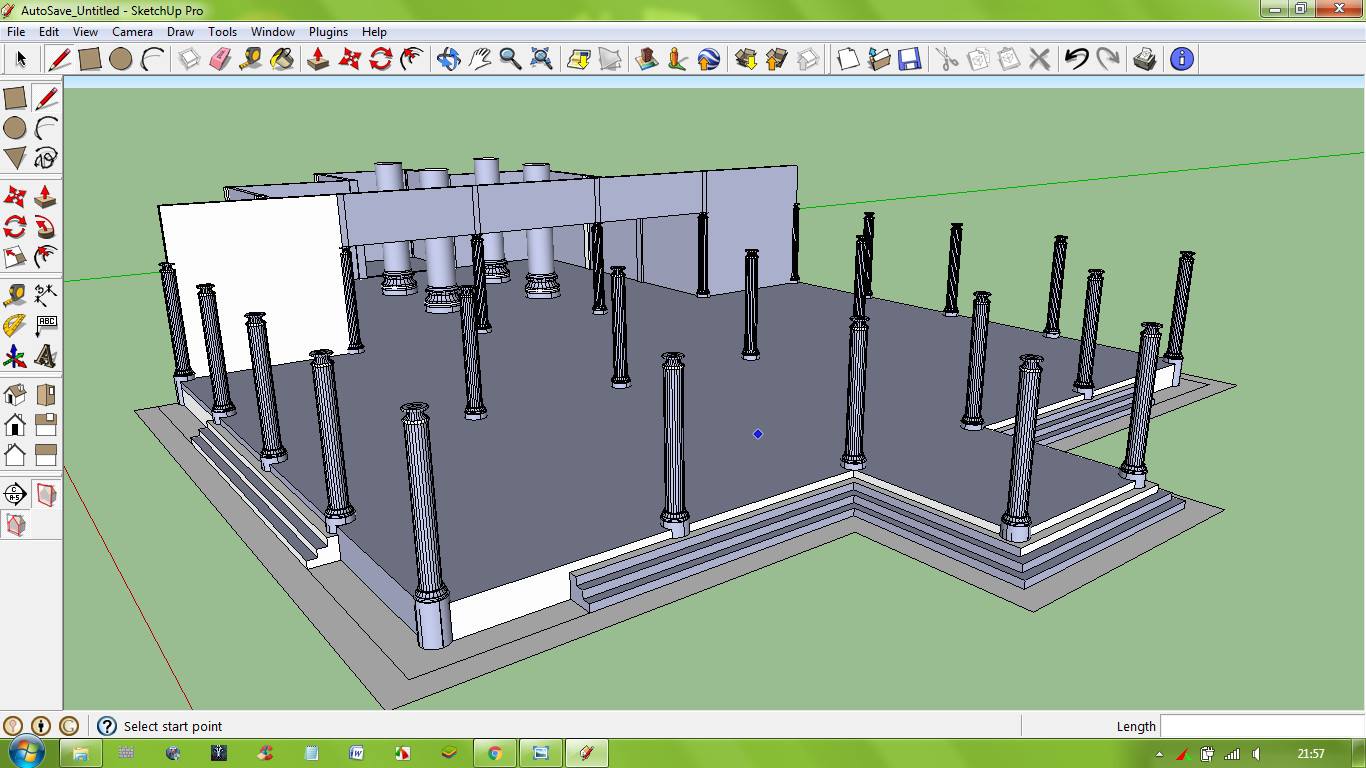The height and width of the screenshot is (768, 1366).
Task: Undo the last action
Action: pos(1076,59)
